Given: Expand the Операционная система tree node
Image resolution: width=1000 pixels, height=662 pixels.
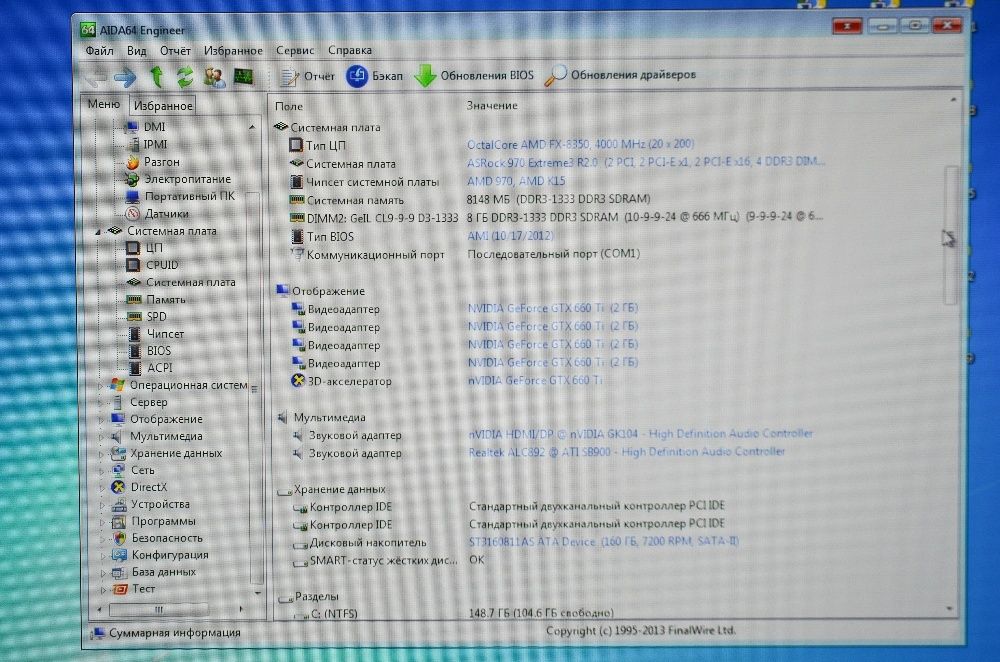Looking at the screenshot, I should click(101, 386).
